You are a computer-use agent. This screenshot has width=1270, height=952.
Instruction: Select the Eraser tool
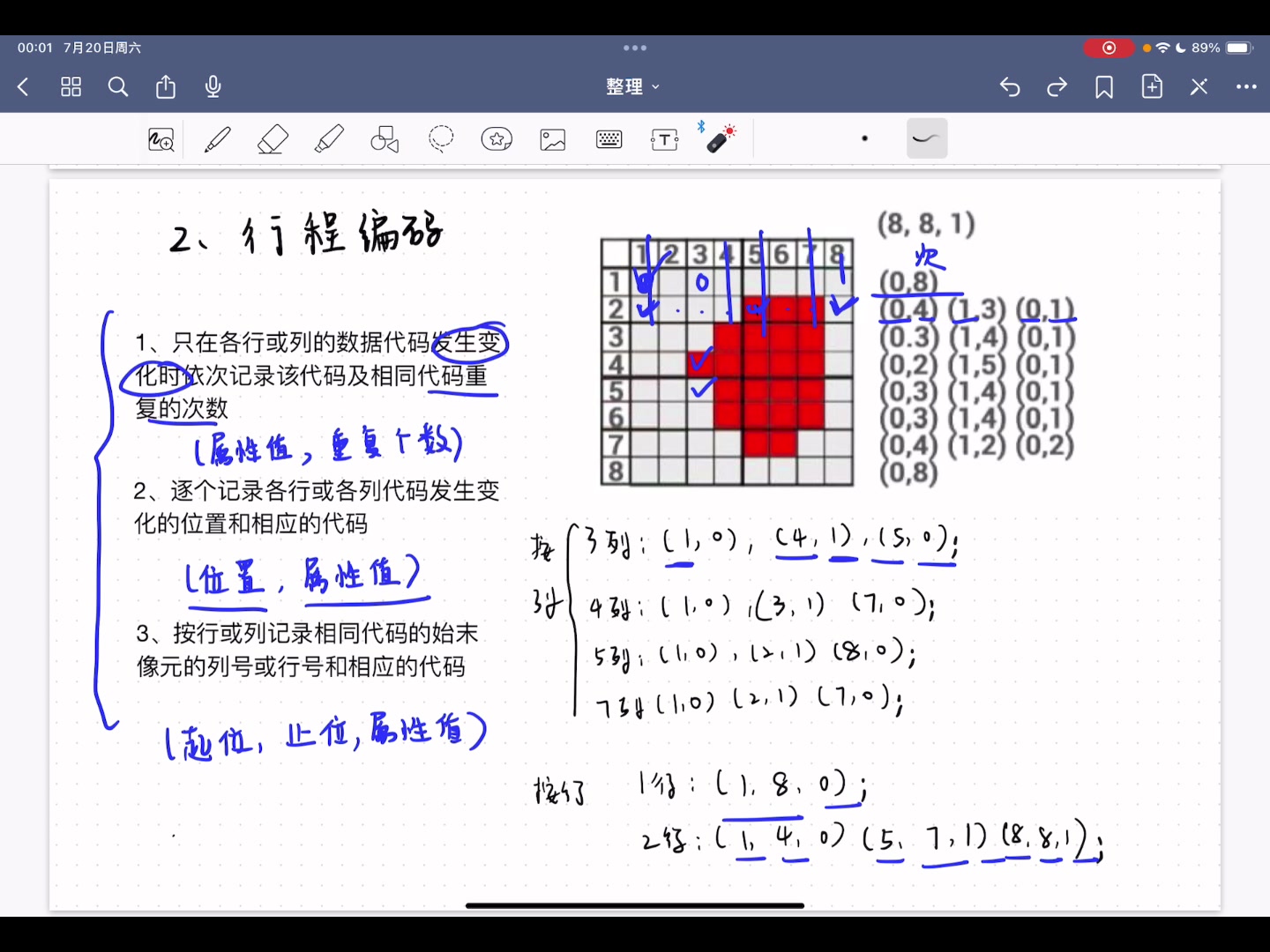273,138
